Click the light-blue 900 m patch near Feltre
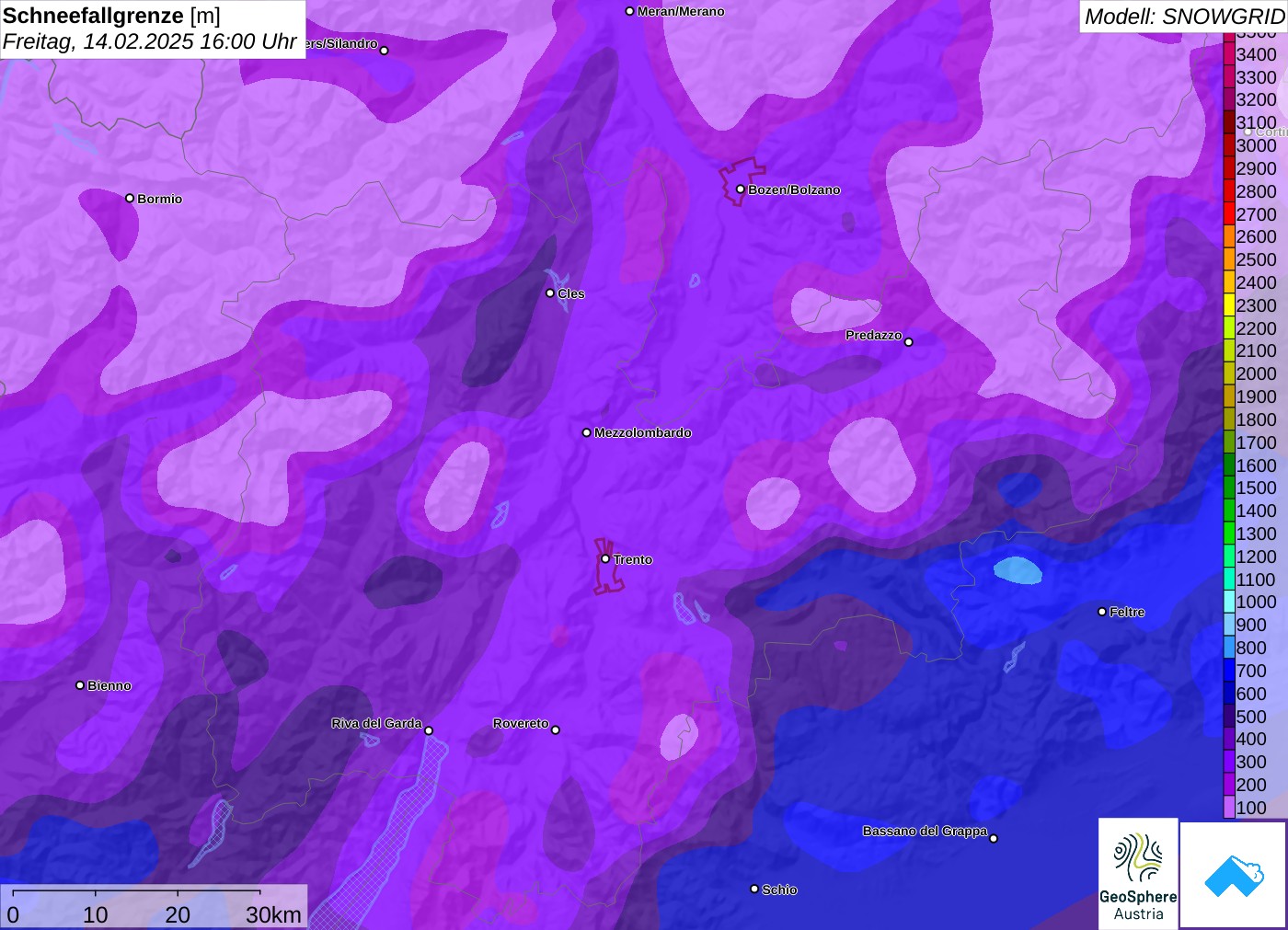Image resolution: width=1288 pixels, height=930 pixels. tap(1018, 570)
